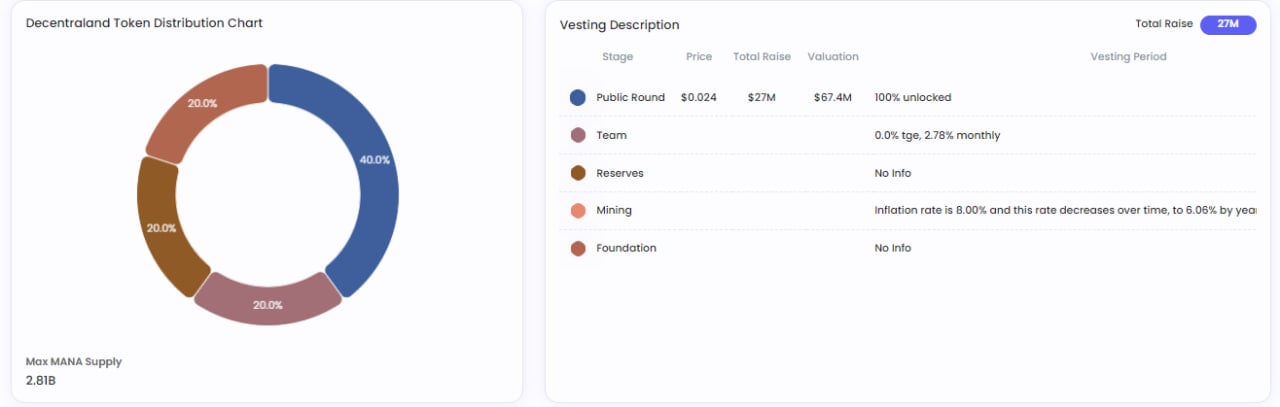The image size is (1280, 407).
Task: Click the Max MANA Supply label
Action: [74, 362]
